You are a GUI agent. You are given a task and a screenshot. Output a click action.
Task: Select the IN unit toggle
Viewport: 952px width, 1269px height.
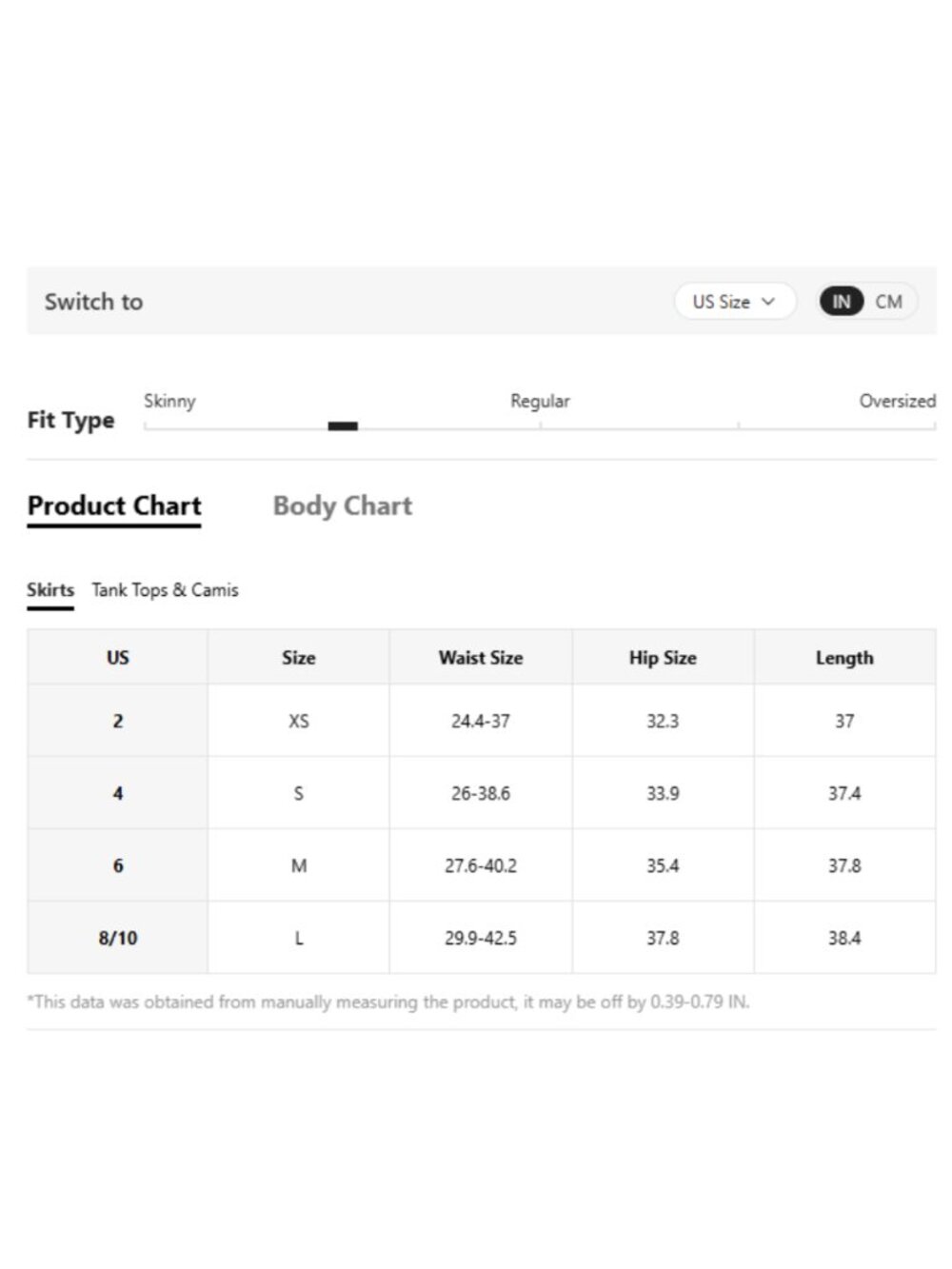point(842,302)
